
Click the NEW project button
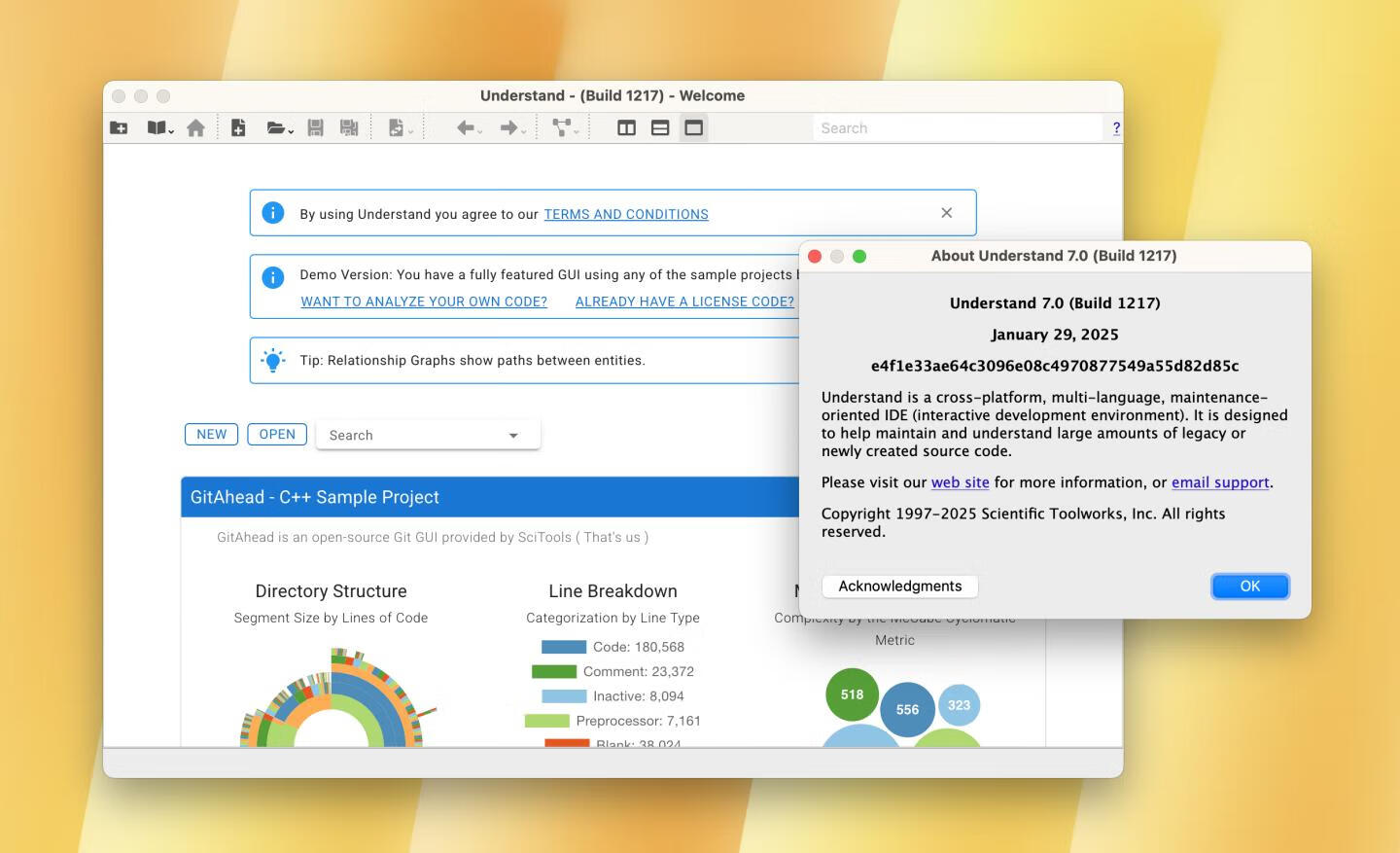coord(211,434)
